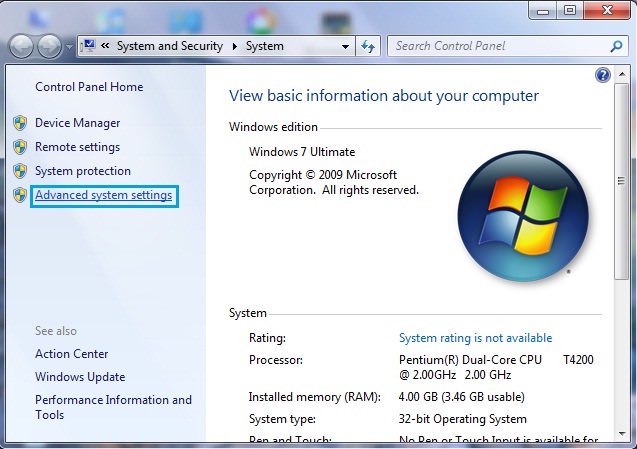The image size is (637, 449).
Task: Click the 32-bit Operating System value
Action: pos(462,419)
